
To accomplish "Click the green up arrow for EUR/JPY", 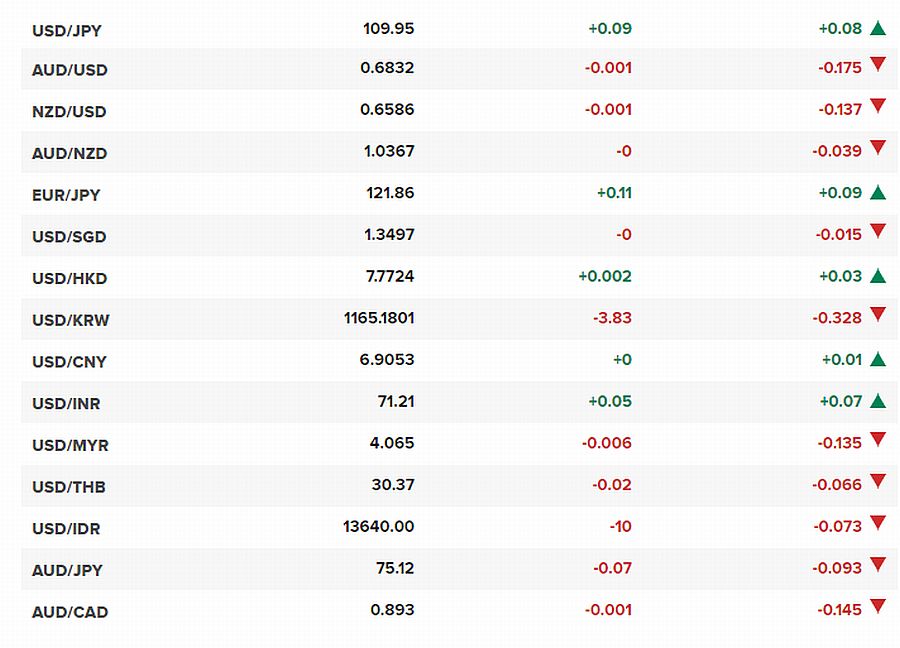I will pos(878,192).
